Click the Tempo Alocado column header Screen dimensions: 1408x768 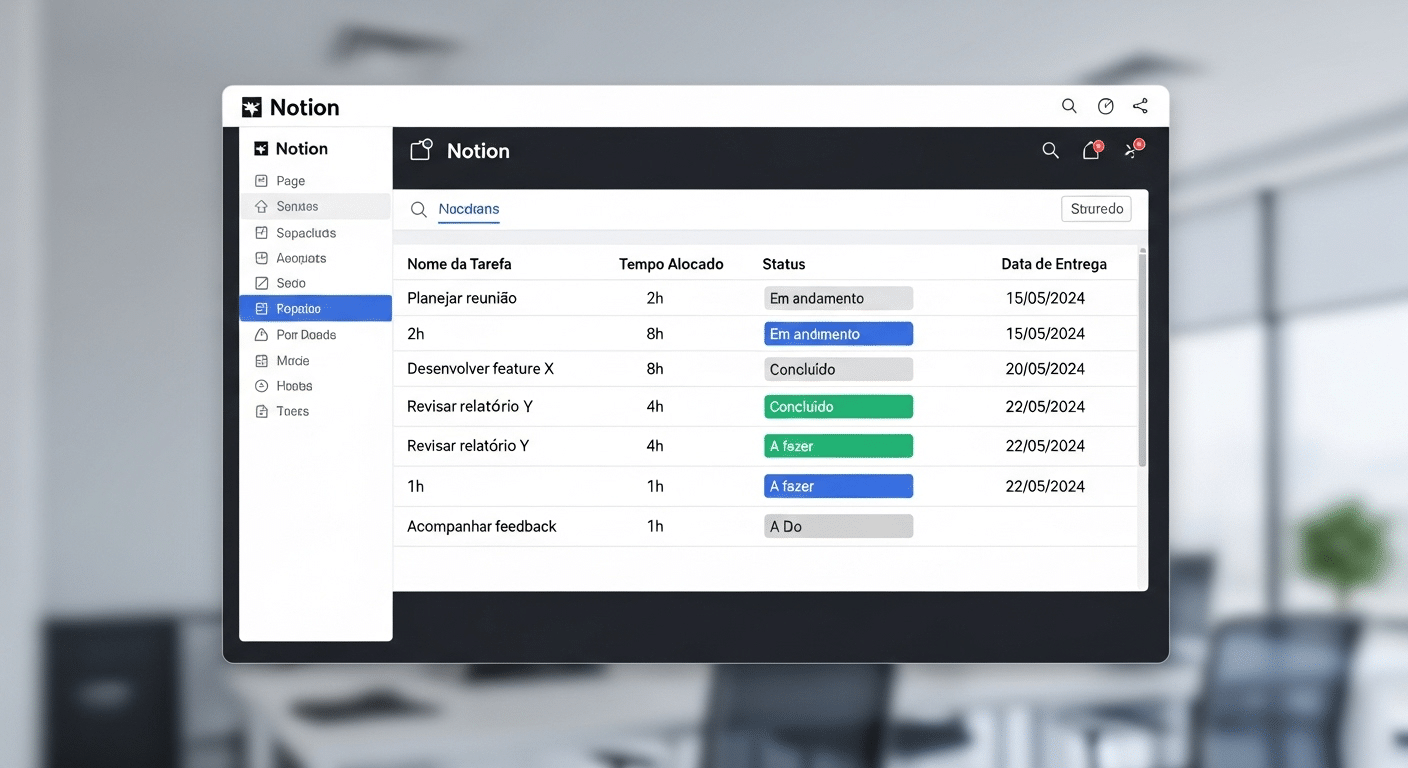(670, 264)
